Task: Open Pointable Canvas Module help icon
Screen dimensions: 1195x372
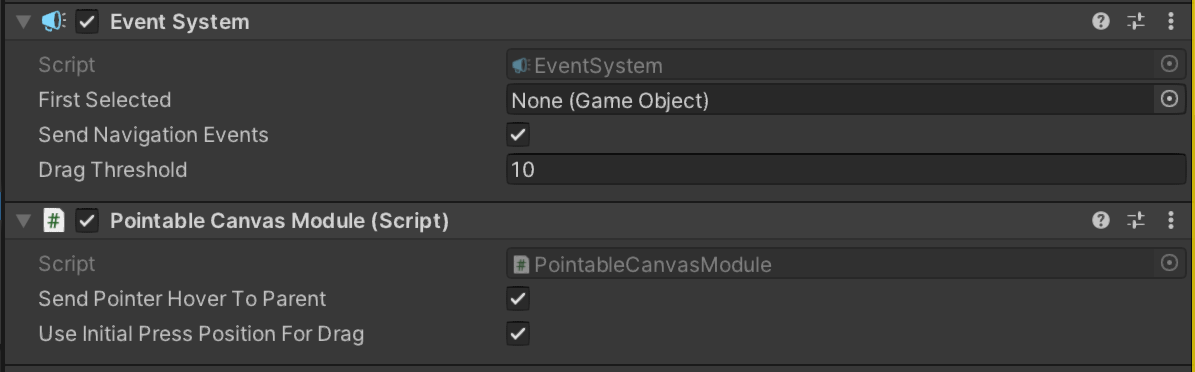Action: [1100, 220]
